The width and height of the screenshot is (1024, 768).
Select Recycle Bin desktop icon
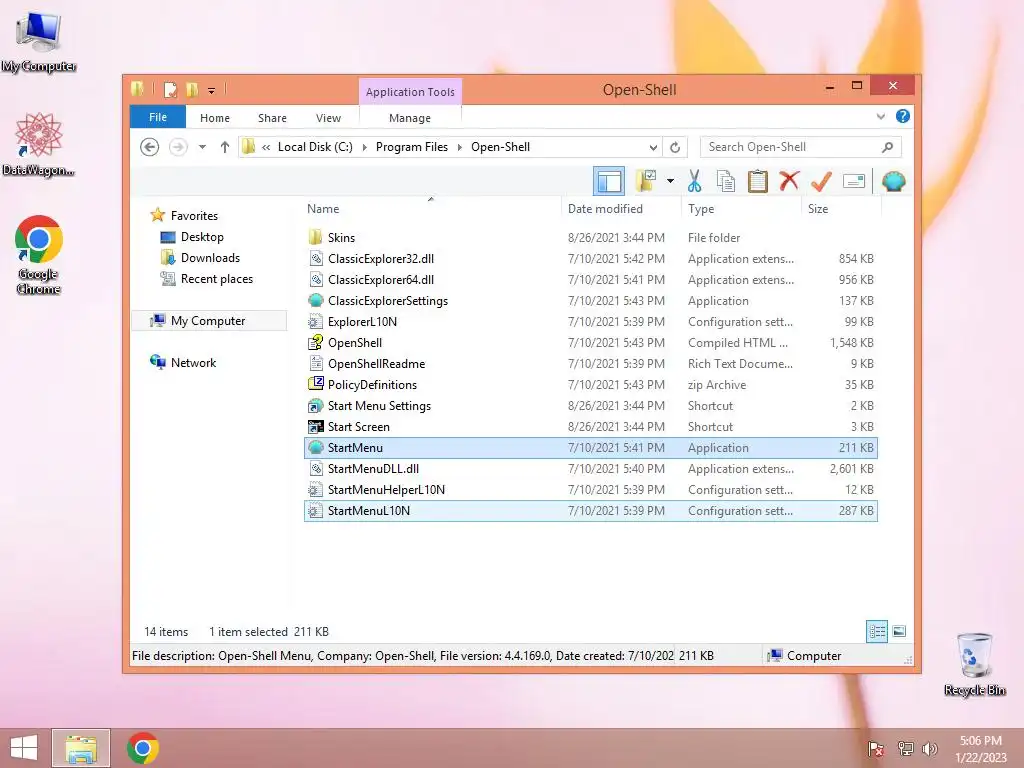point(974,664)
